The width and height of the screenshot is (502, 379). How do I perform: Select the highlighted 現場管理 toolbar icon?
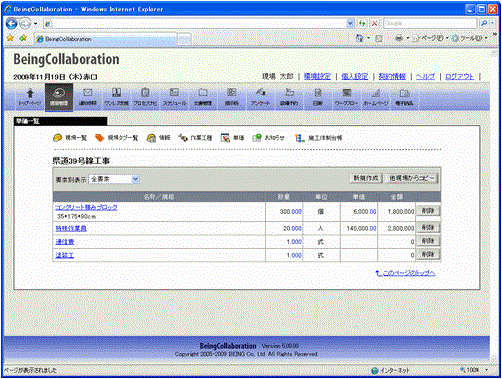pyautogui.click(x=59, y=97)
